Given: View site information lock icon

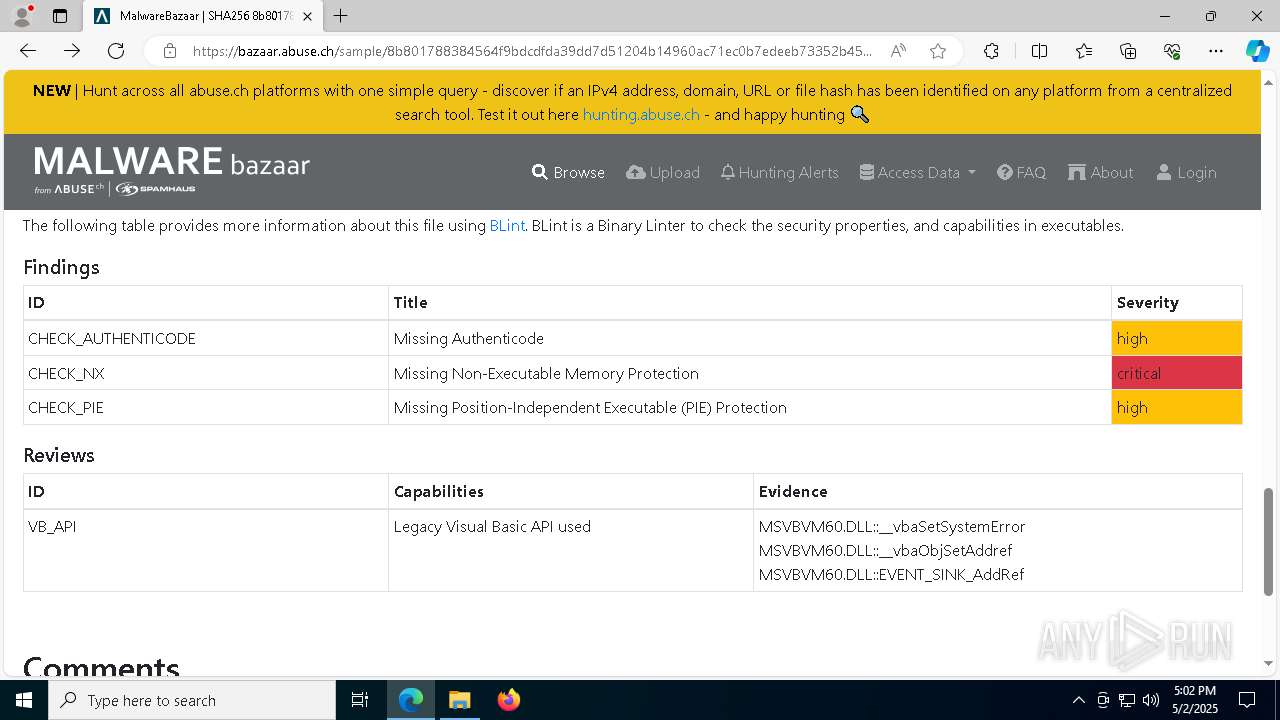Looking at the screenshot, I should 170,51.
